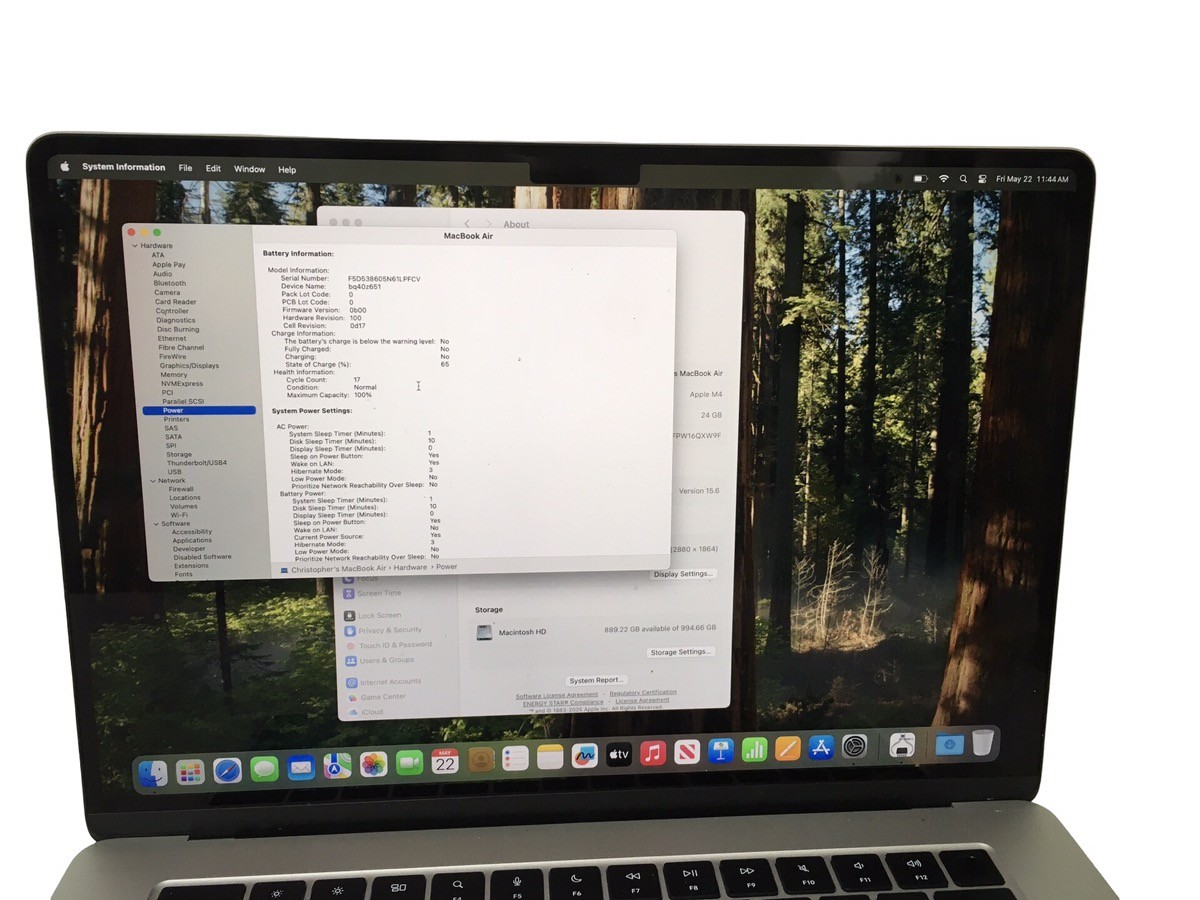Open the ENERGY STAR Compliance link

point(563,703)
